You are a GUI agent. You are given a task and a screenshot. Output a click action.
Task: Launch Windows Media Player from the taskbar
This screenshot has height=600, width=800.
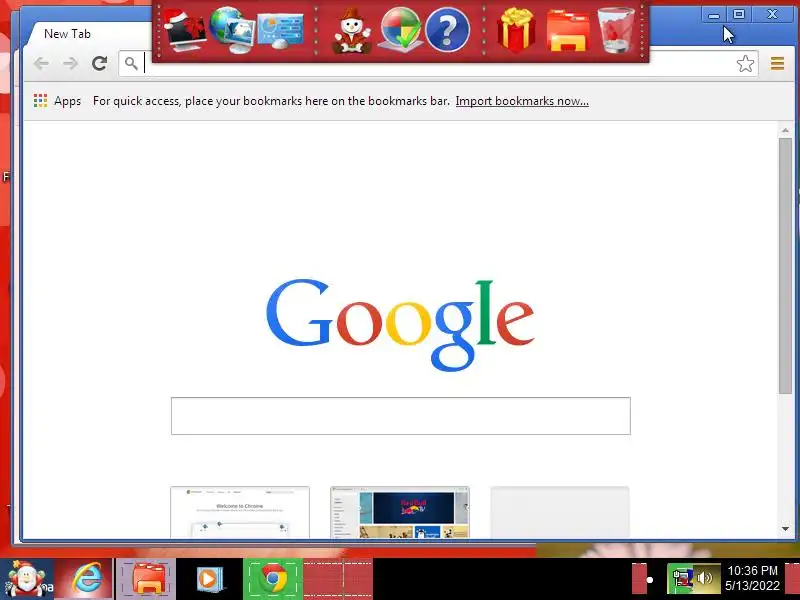209,579
